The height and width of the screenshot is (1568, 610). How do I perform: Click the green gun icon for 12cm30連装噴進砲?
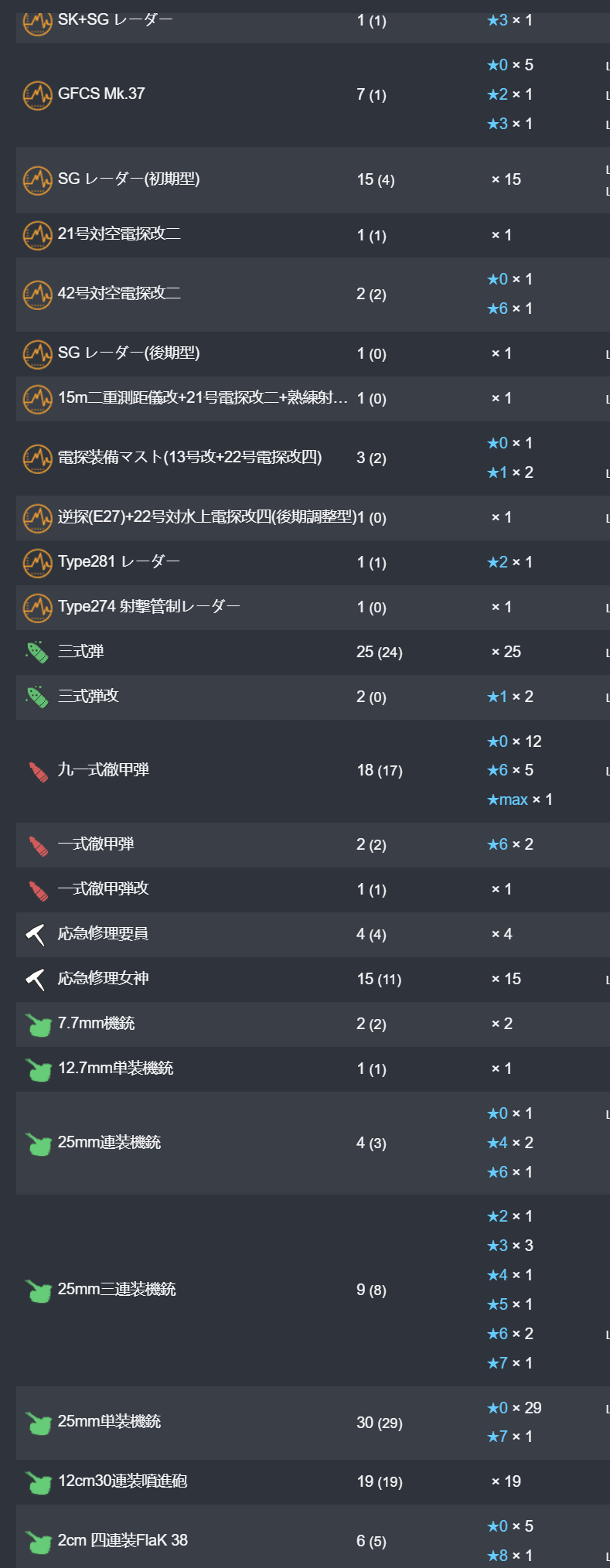38,1481
